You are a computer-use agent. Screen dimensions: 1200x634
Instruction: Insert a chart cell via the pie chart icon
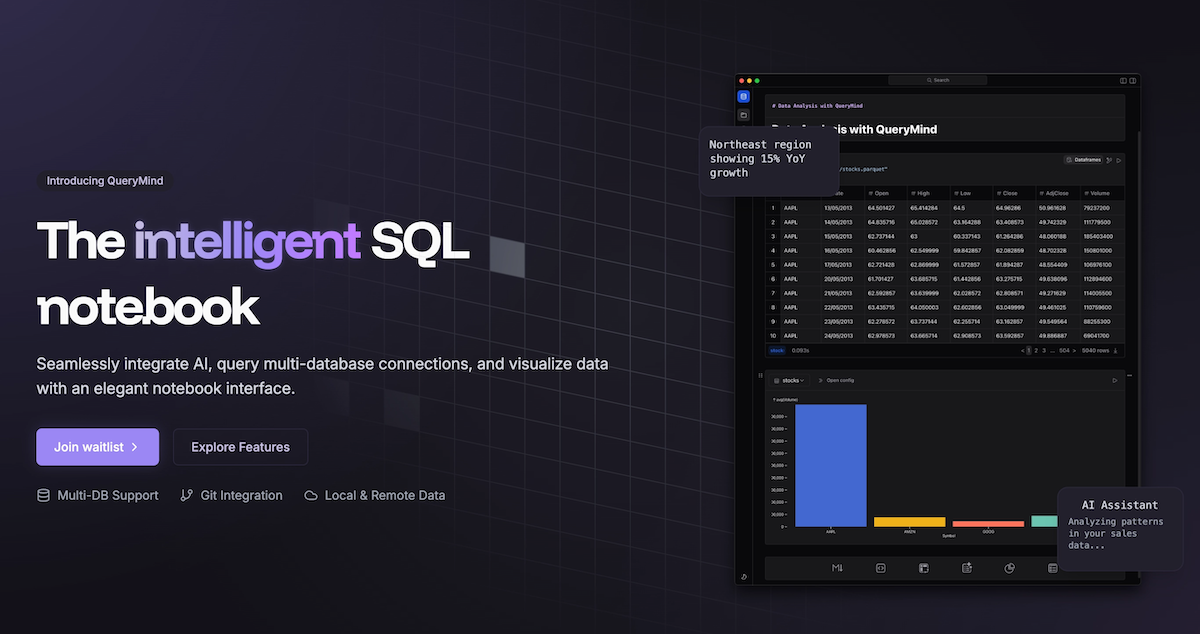[1008, 567]
